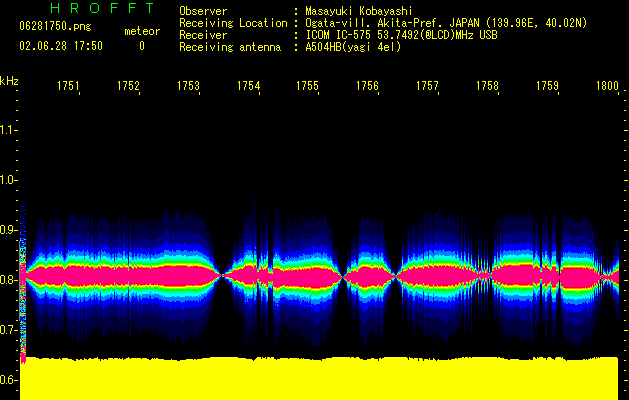Click the Receiving antenna label
The height and width of the screenshot is (400, 629).
230,47
